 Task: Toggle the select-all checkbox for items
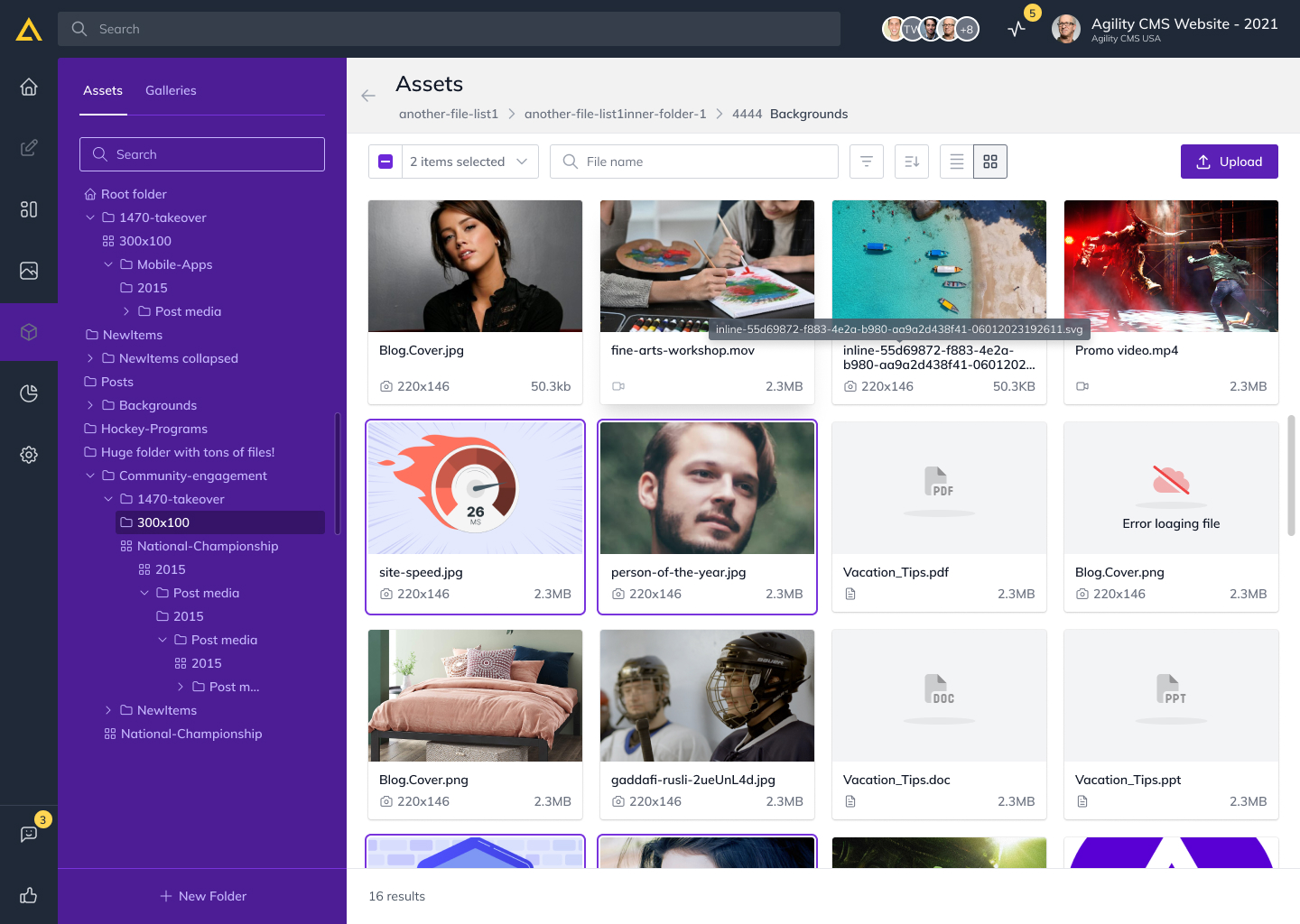pyautogui.click(x=385, y=162)
